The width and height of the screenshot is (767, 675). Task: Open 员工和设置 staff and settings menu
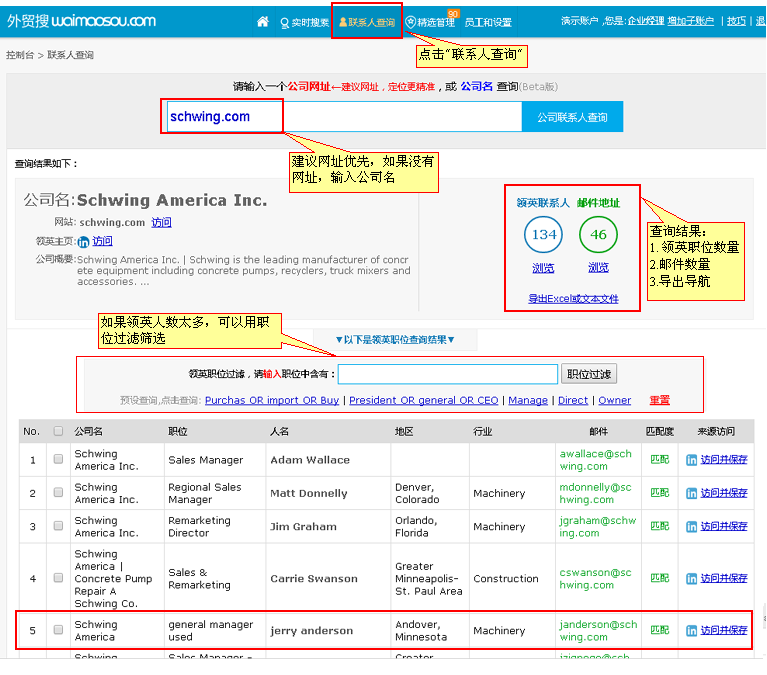[488, 22]
